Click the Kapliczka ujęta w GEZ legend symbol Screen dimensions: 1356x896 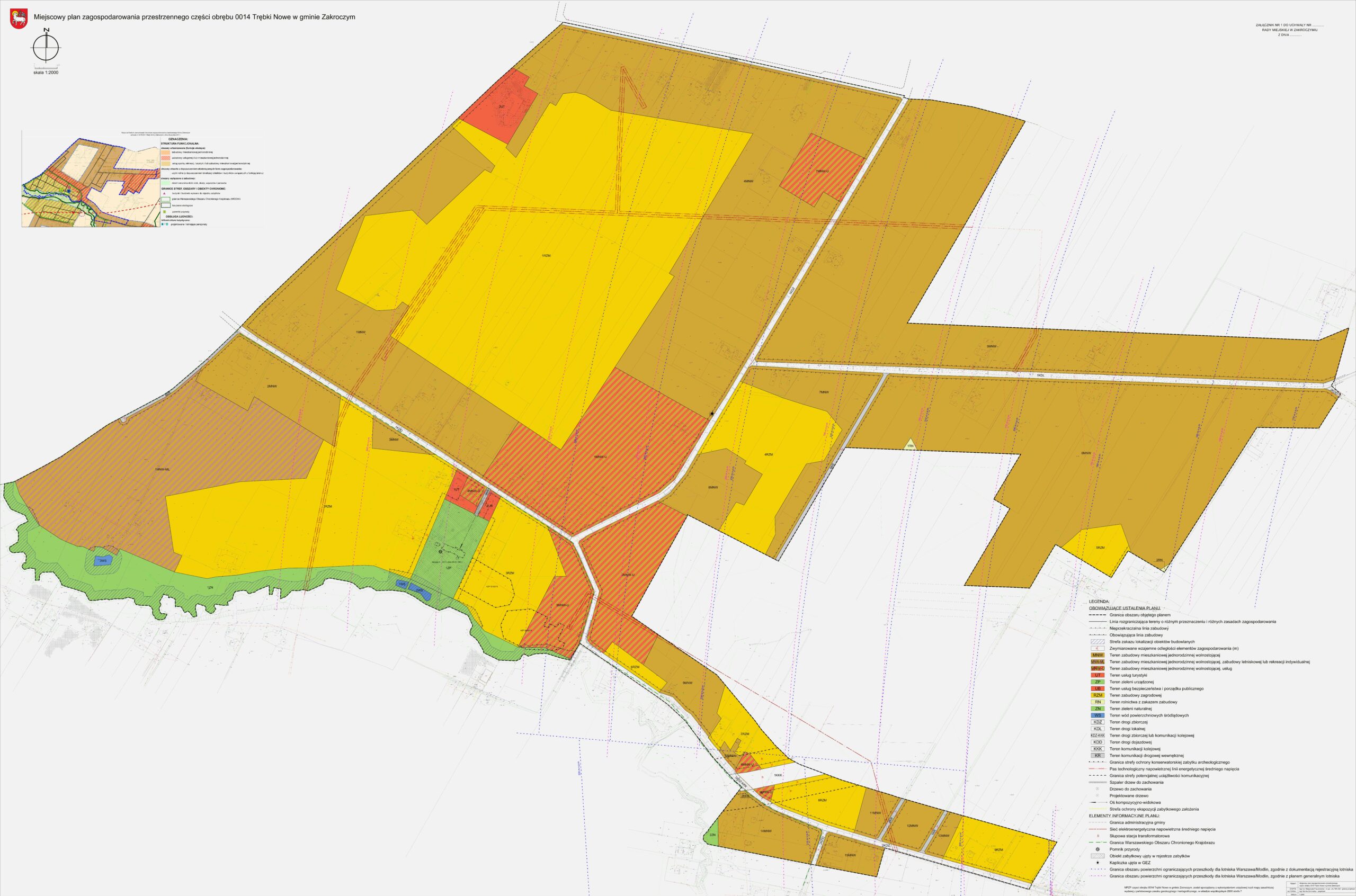[x=1097, y=863]
